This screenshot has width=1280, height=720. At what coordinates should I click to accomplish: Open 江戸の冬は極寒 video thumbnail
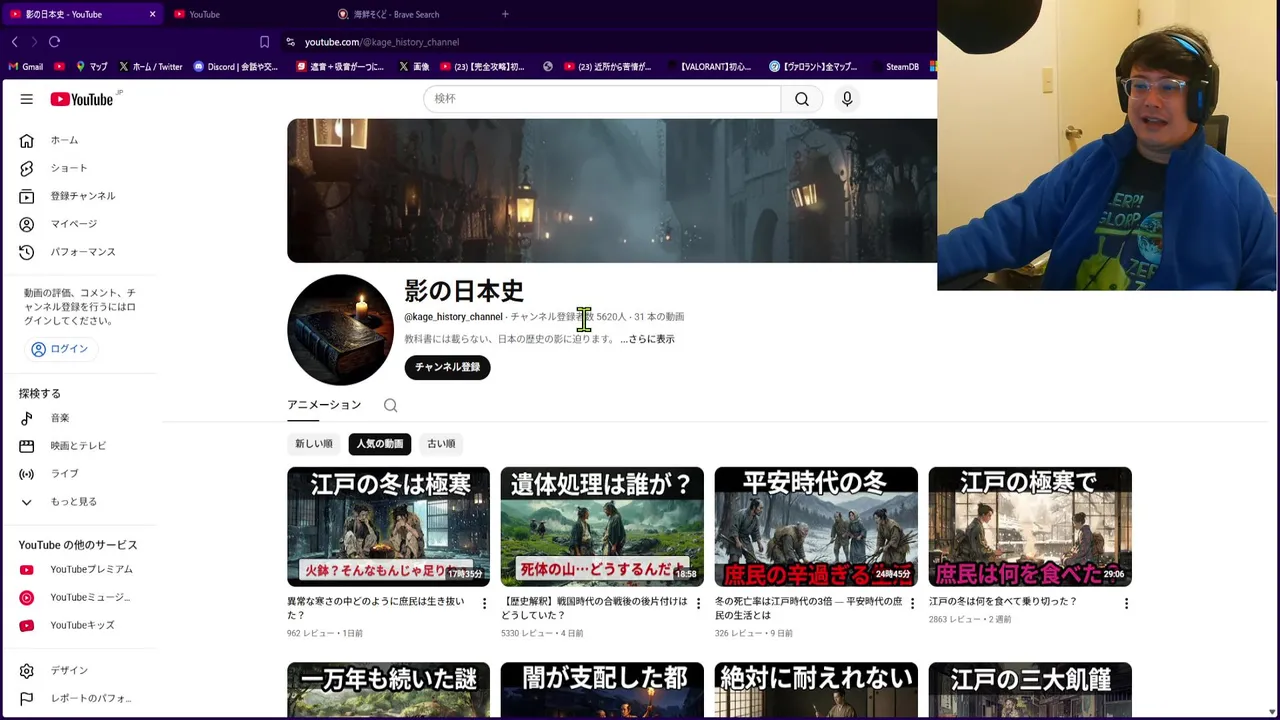click(388, 526)
